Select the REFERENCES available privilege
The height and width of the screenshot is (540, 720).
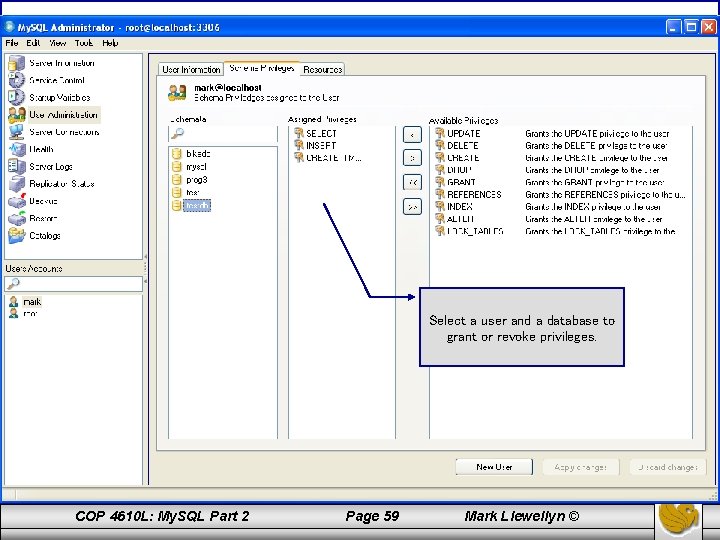pyautogui.click(x=474, y=195)
